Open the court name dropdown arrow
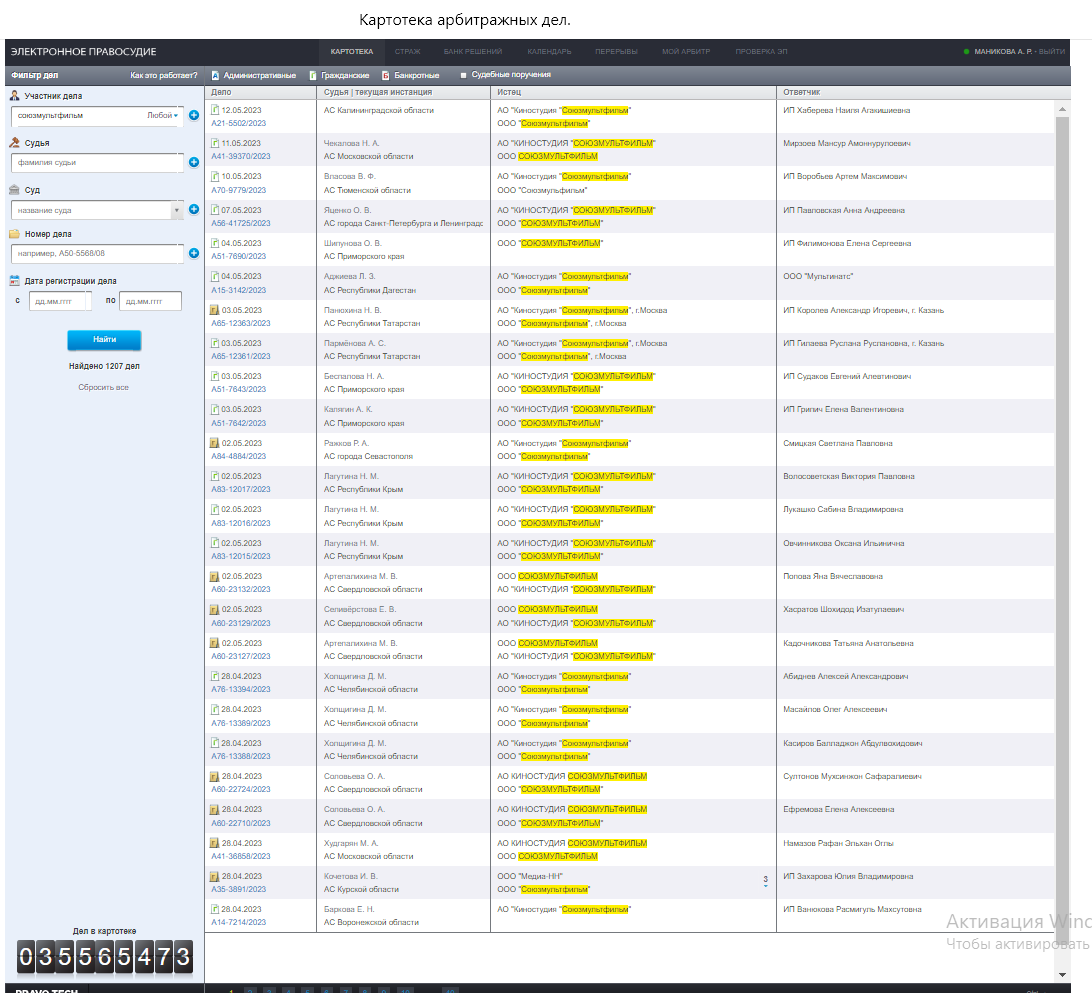The image size is (1092, 993). 177,210
